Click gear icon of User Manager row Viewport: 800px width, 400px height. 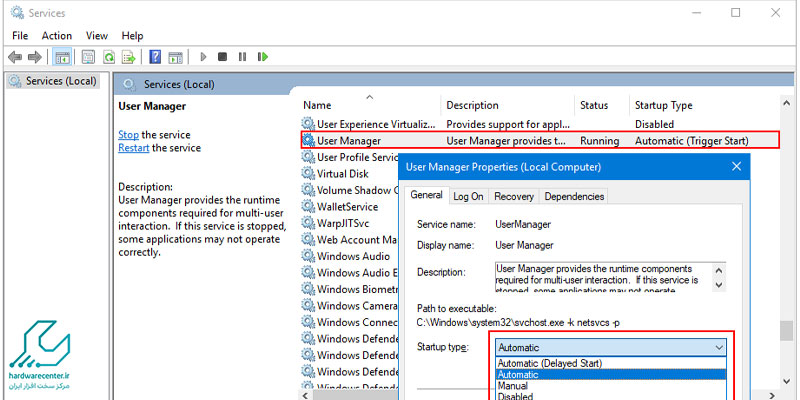308,140
